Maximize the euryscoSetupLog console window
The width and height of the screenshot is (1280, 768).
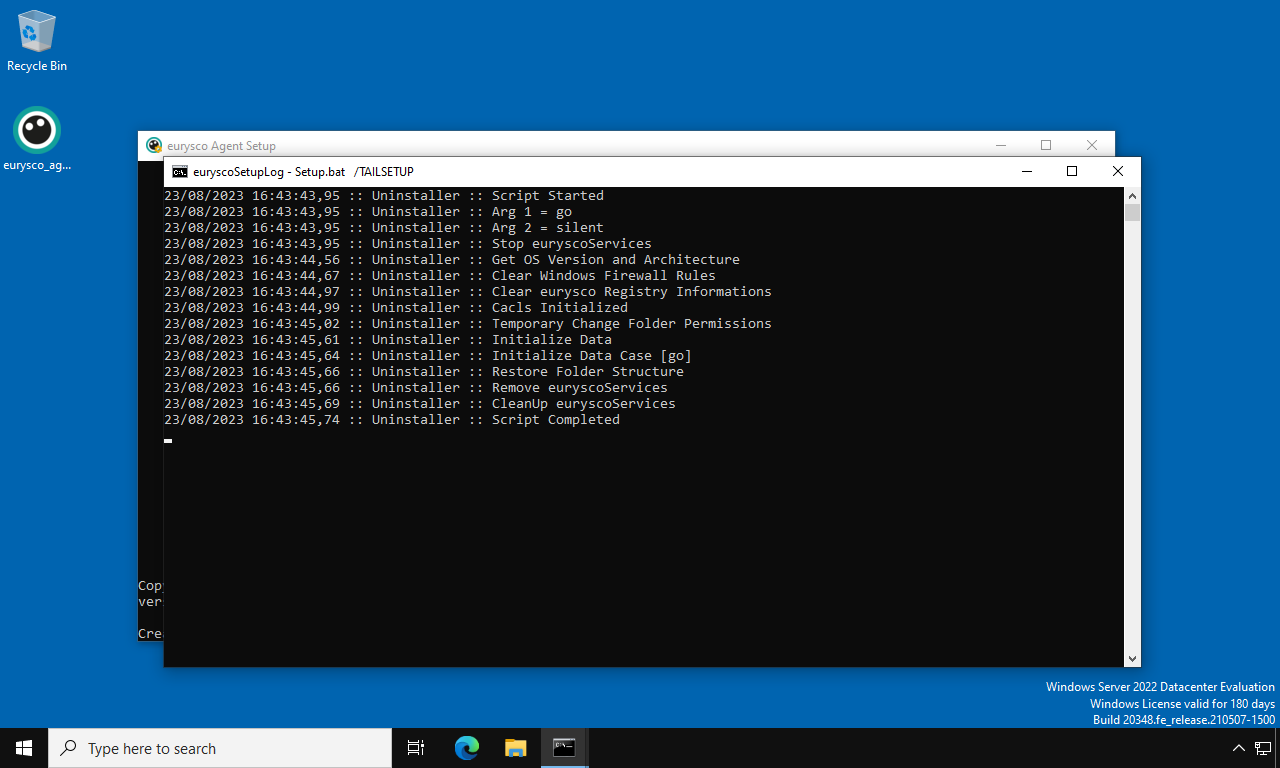tap(1072, 171)
